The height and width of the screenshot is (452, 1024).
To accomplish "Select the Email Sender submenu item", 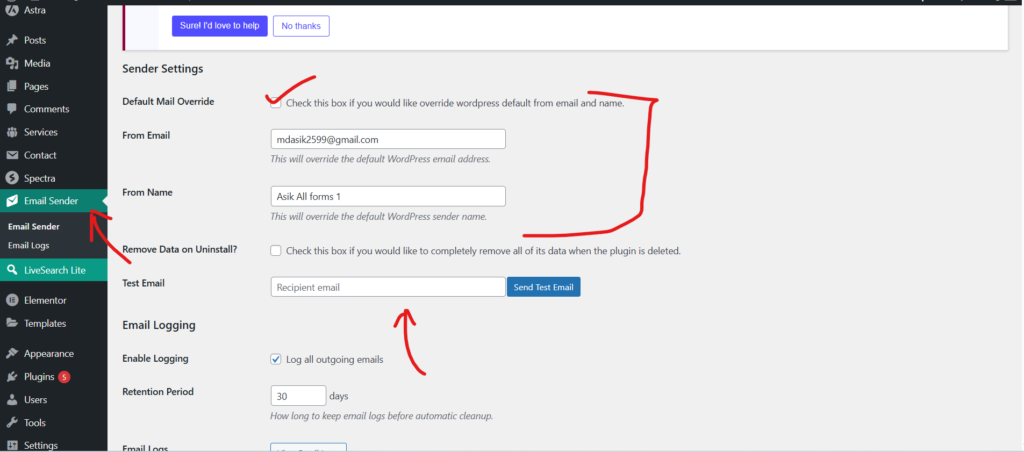I will click(34, 227).
